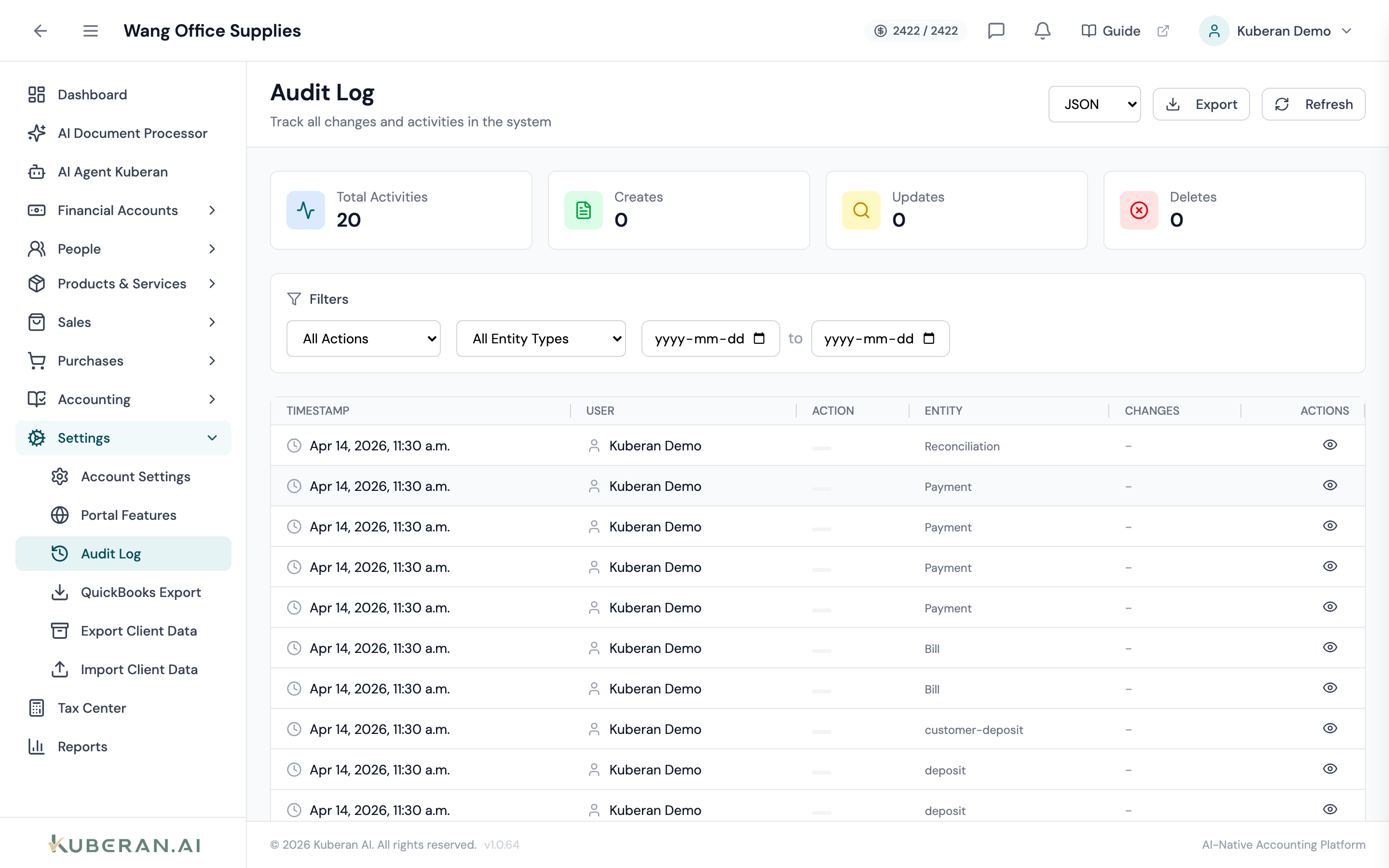Click the Export button
Screen dimensions: 1389x868
tap(1201, 104)
